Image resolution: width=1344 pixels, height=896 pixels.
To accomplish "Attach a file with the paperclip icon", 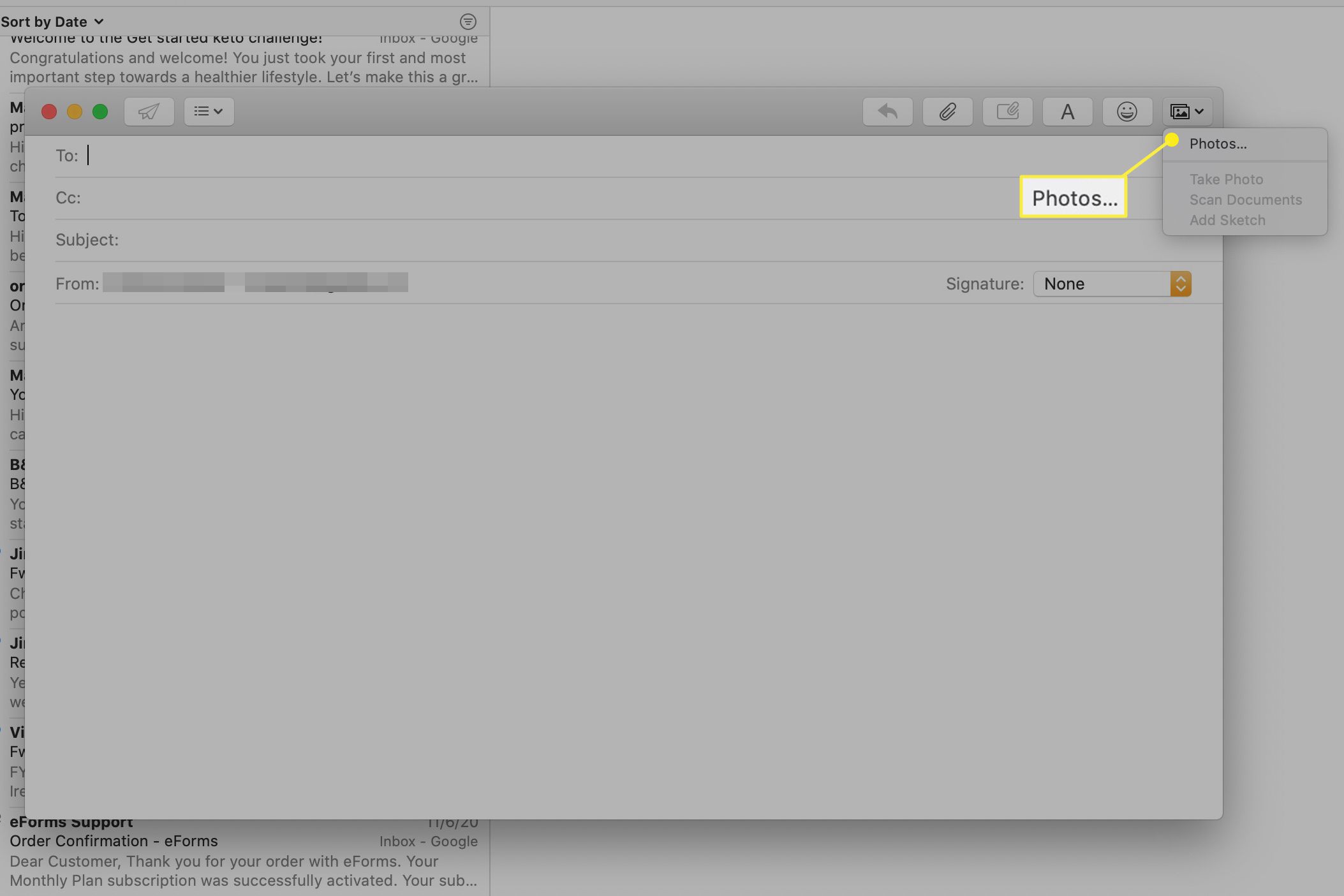I will pyautogui.click(x=947, y=112).
